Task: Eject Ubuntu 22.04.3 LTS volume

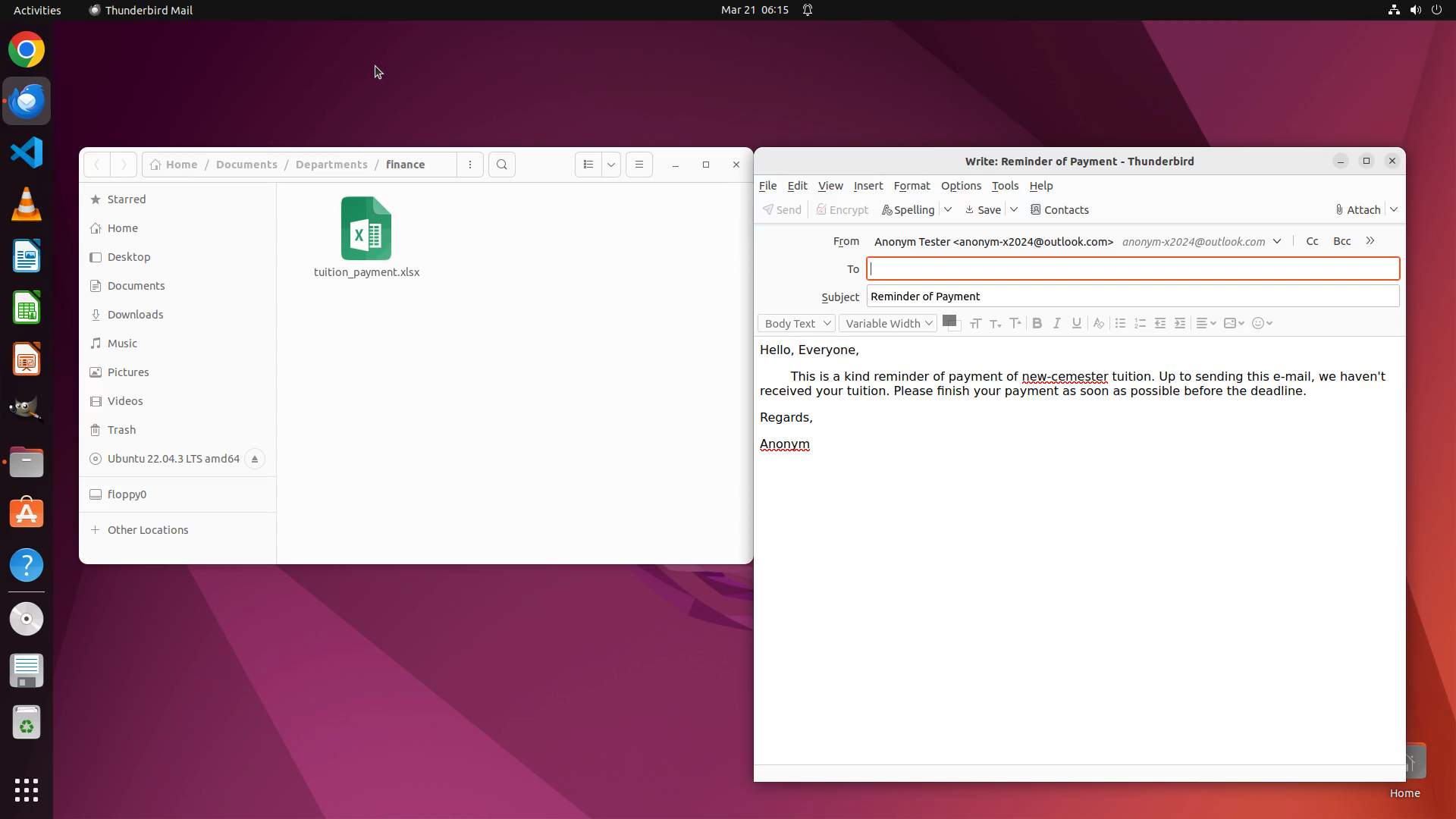Action: click(x=255, y=459)
